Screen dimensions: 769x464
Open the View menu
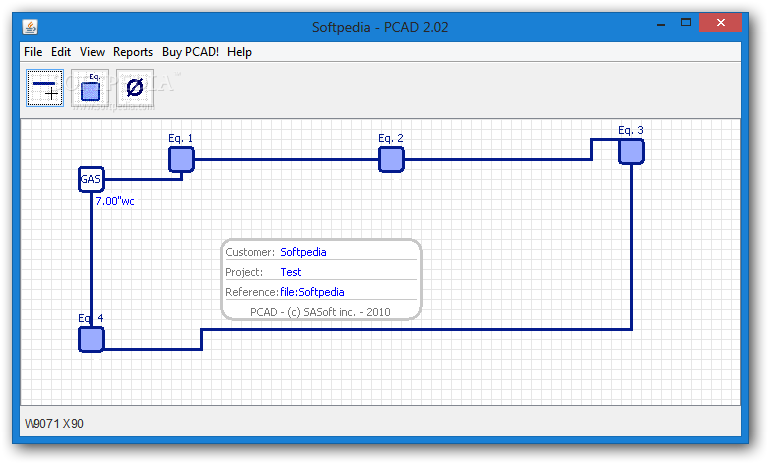(92, 52)
